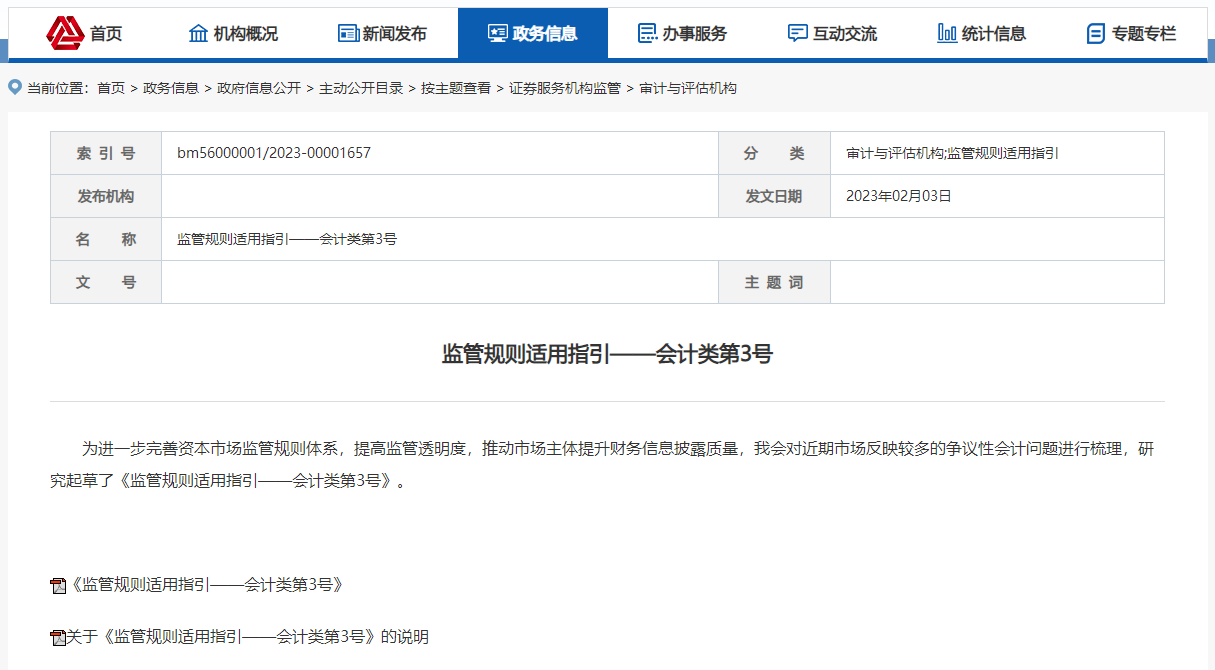
Task: Open the 主动公开目录 breadcrumb link
Action: coord(361,88)
